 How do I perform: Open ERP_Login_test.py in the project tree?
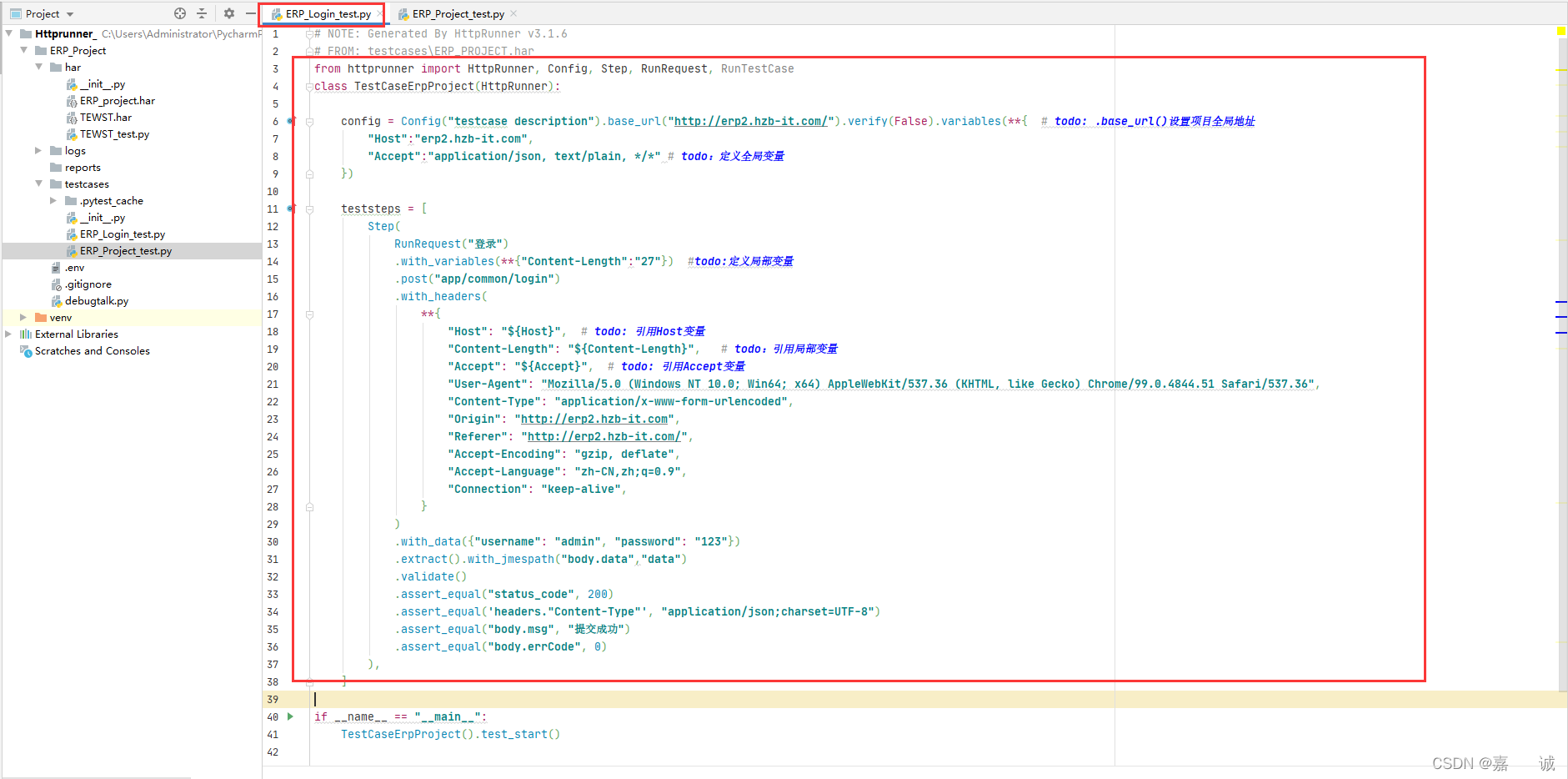tap(123, 234)
